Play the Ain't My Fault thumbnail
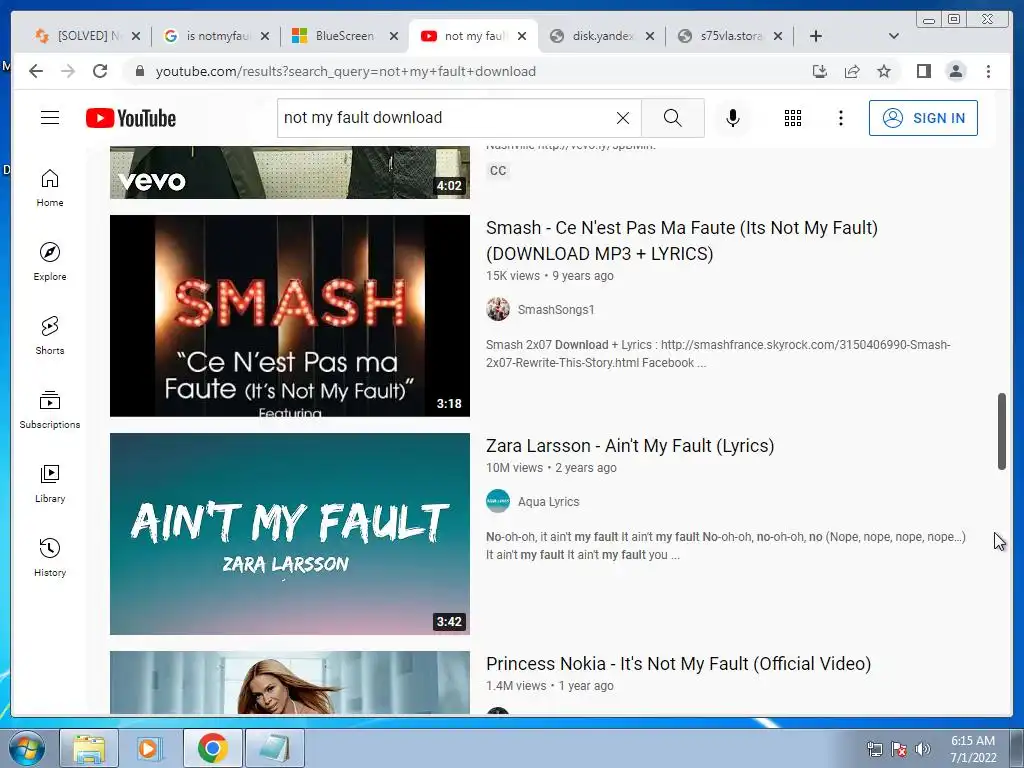The image size is (1024, 768). (x=290, y=534)
